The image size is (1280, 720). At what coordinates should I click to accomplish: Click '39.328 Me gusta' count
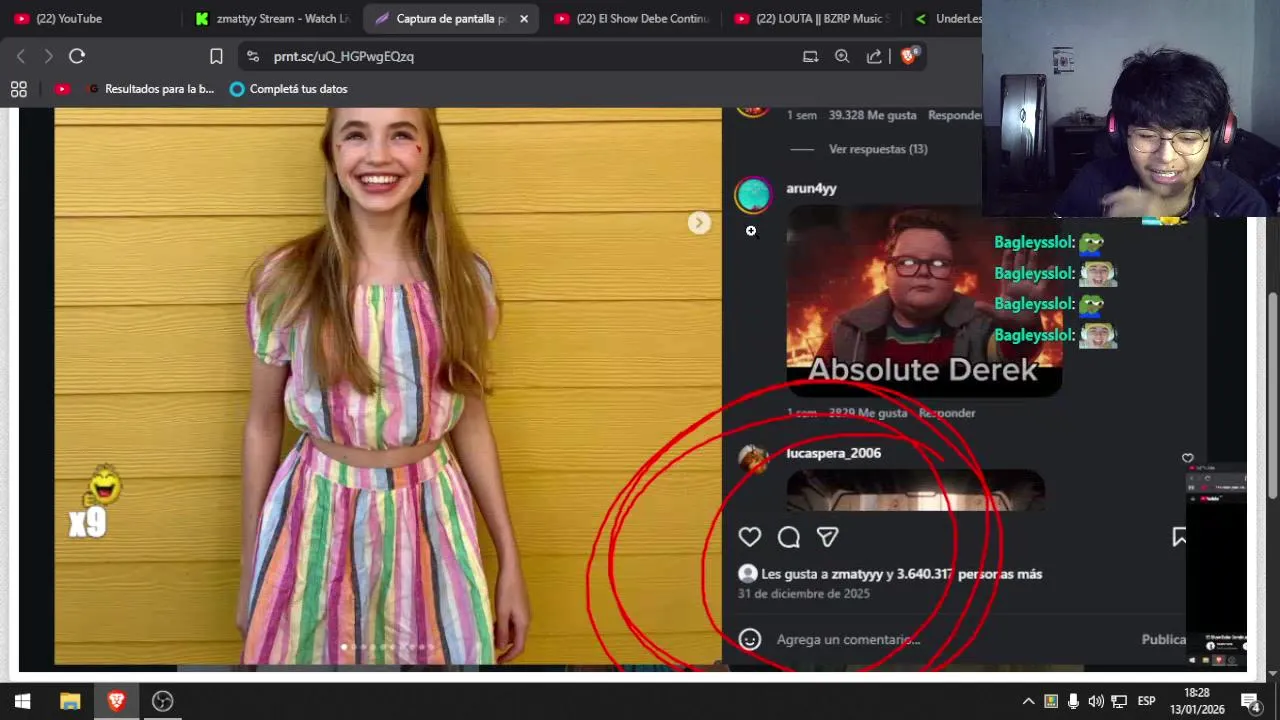[x=872, y=115]
